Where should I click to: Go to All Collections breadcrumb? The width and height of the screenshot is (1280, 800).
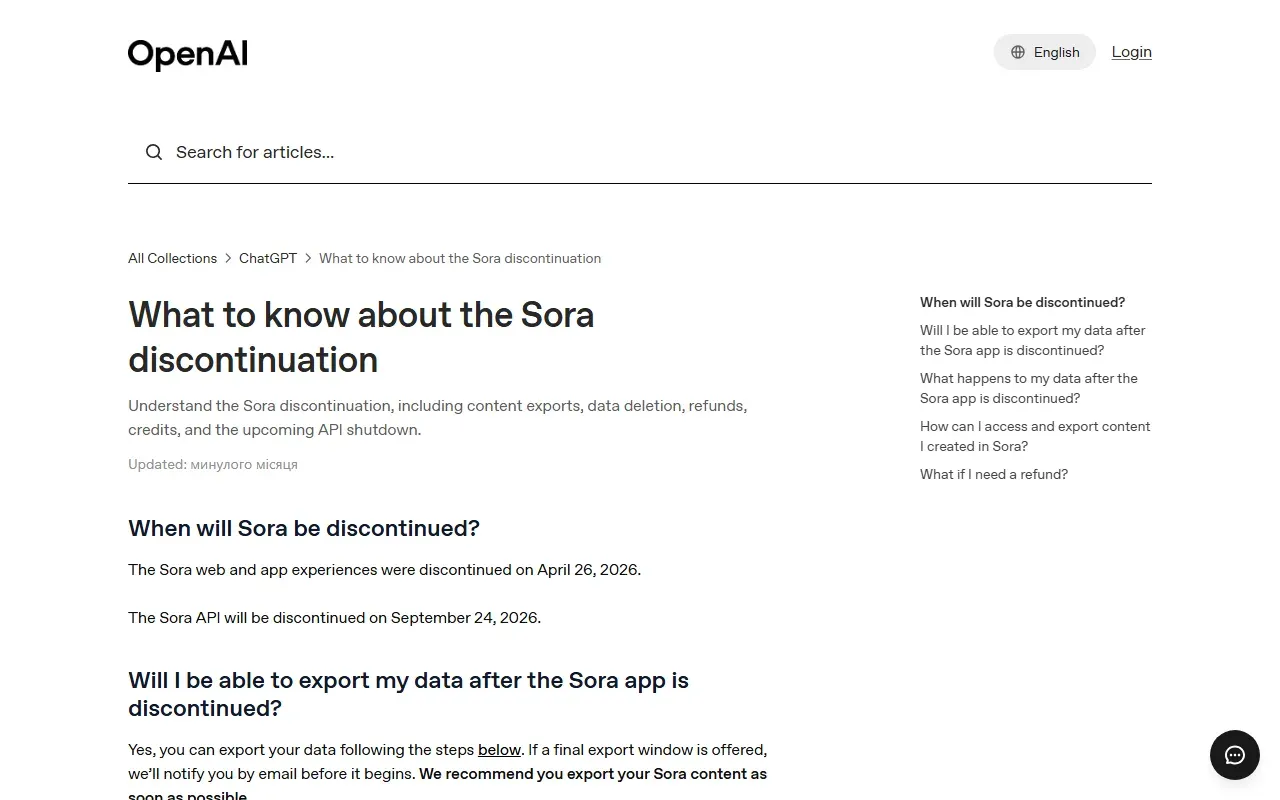pos(172,258)
